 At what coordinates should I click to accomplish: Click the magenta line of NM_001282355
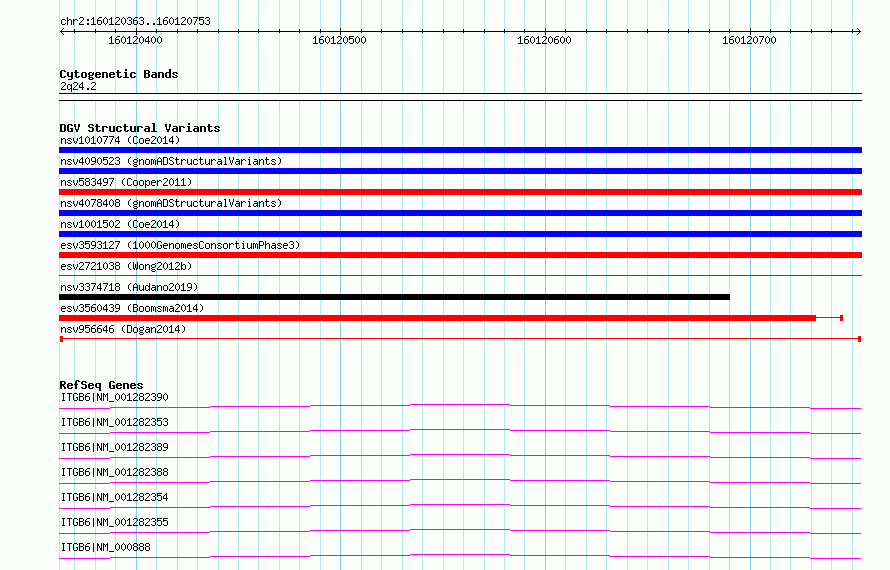point(460,531)
